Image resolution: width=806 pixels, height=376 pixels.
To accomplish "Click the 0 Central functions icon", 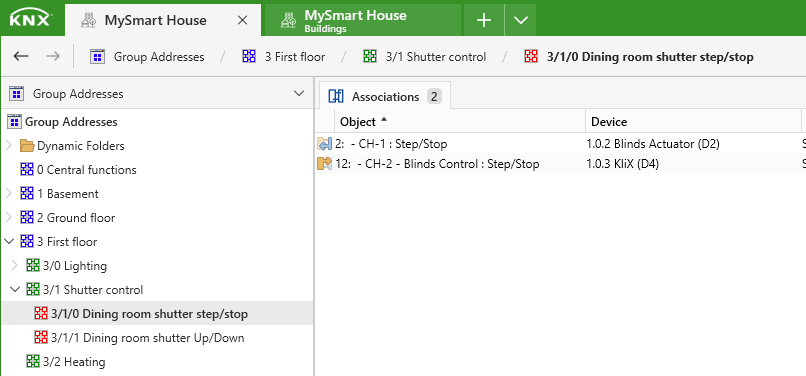I will coord(27,170).
